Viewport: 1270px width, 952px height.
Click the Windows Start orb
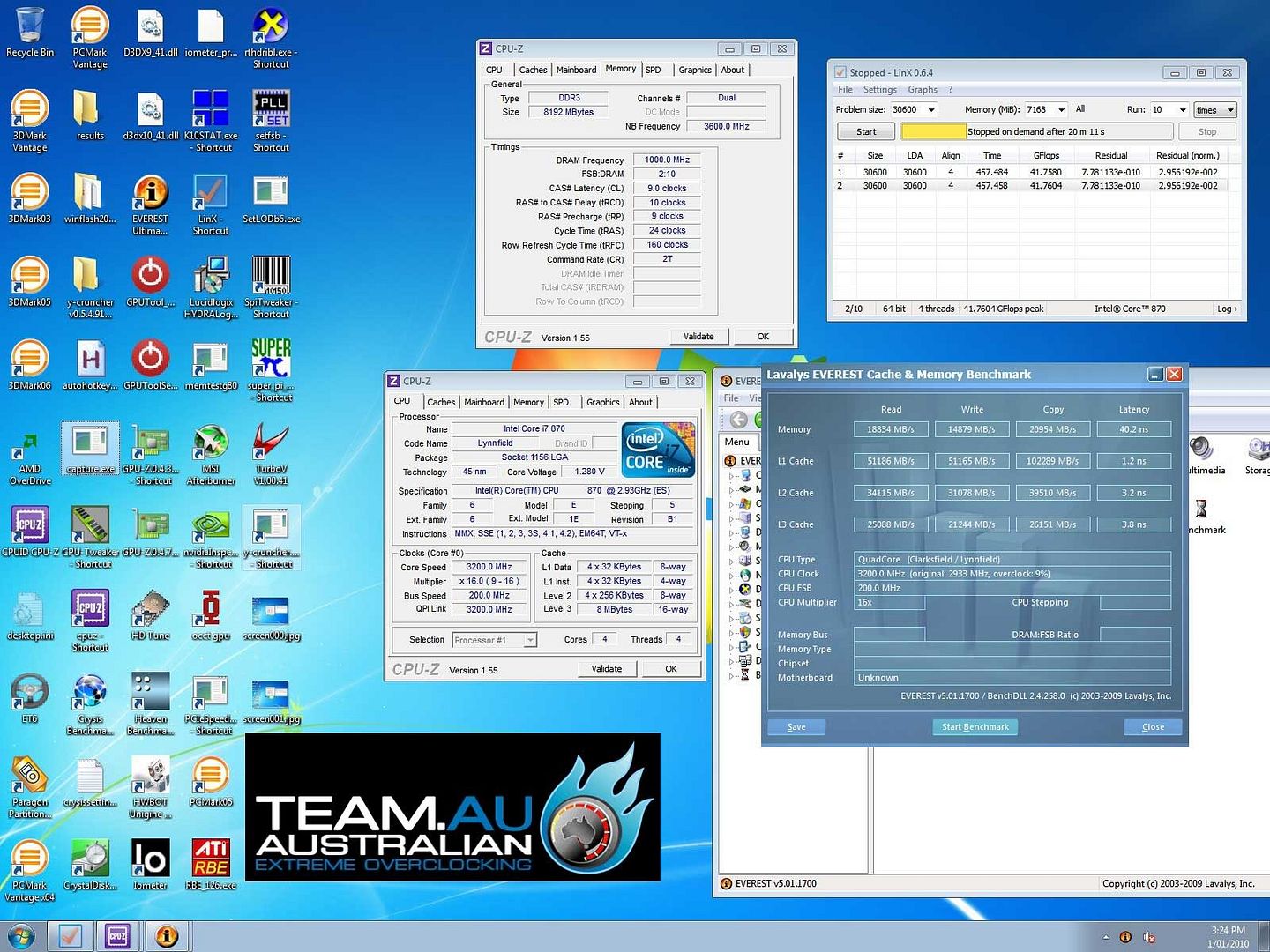click(x=21, y=935)
